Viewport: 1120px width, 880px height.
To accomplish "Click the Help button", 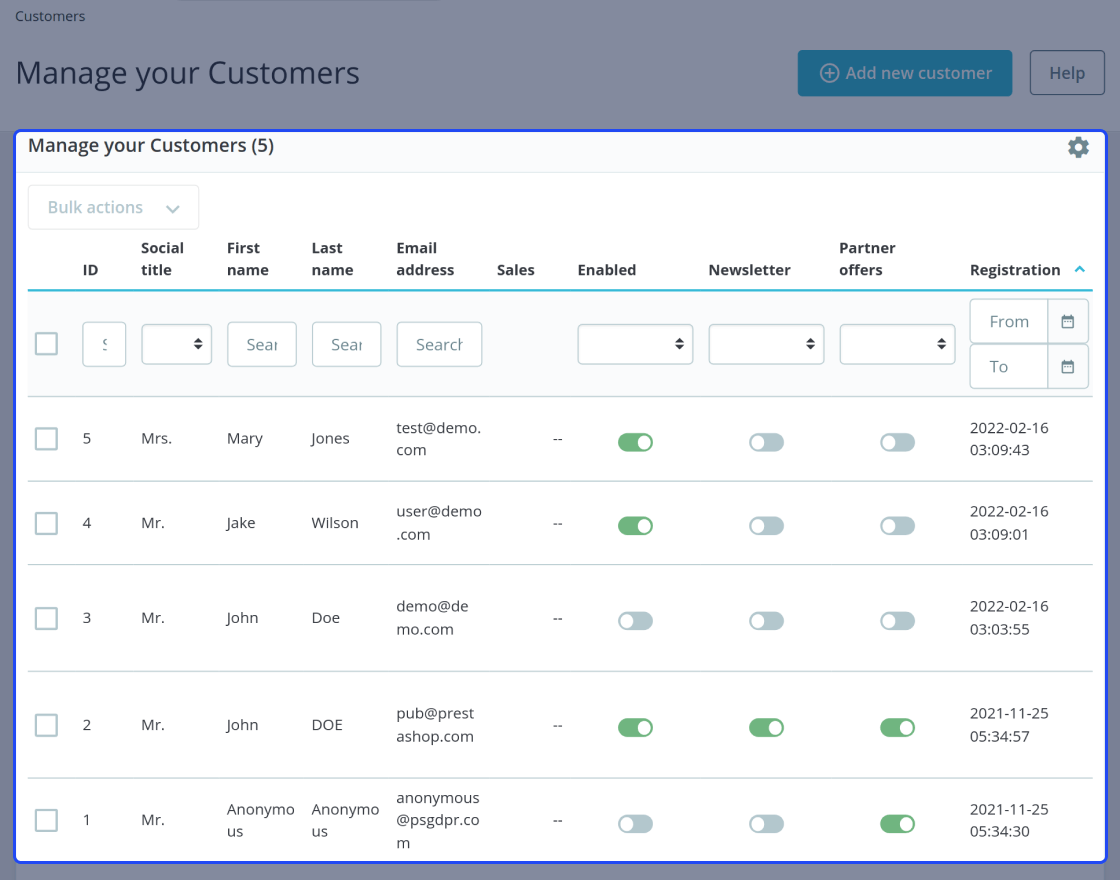I will click(x=1067, y=73).
